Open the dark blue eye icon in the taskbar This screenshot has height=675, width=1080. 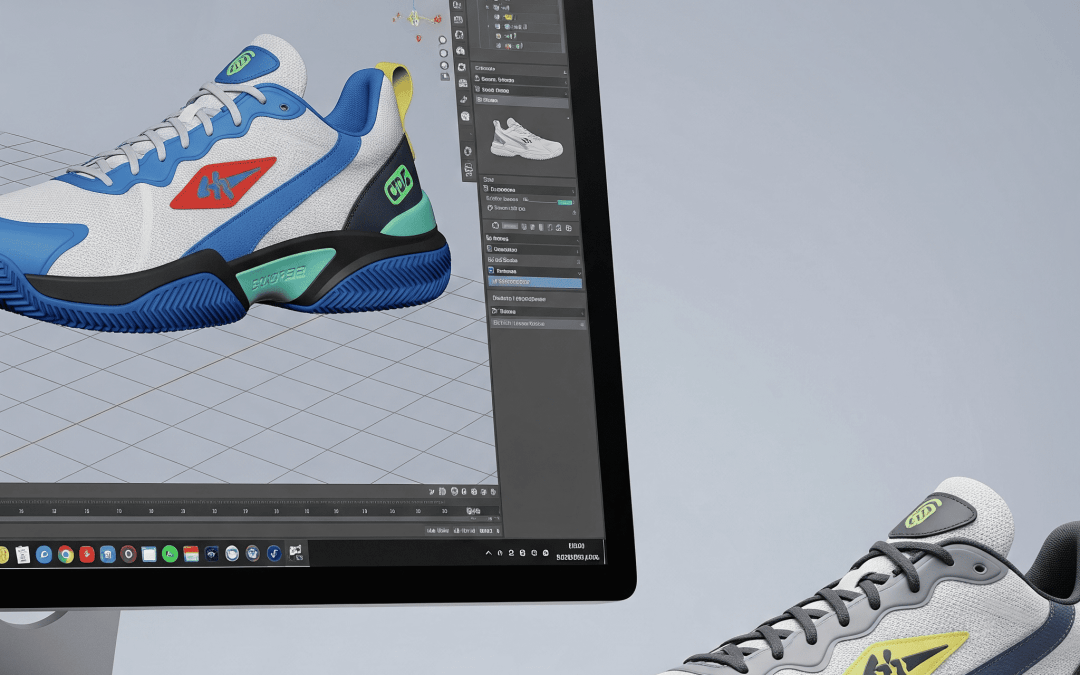click(211, 553)
